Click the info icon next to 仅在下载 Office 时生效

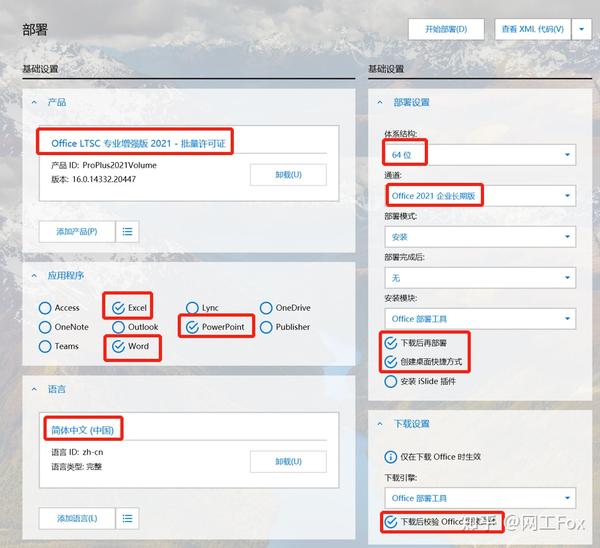pyautogui.click(x=391, y=457)
